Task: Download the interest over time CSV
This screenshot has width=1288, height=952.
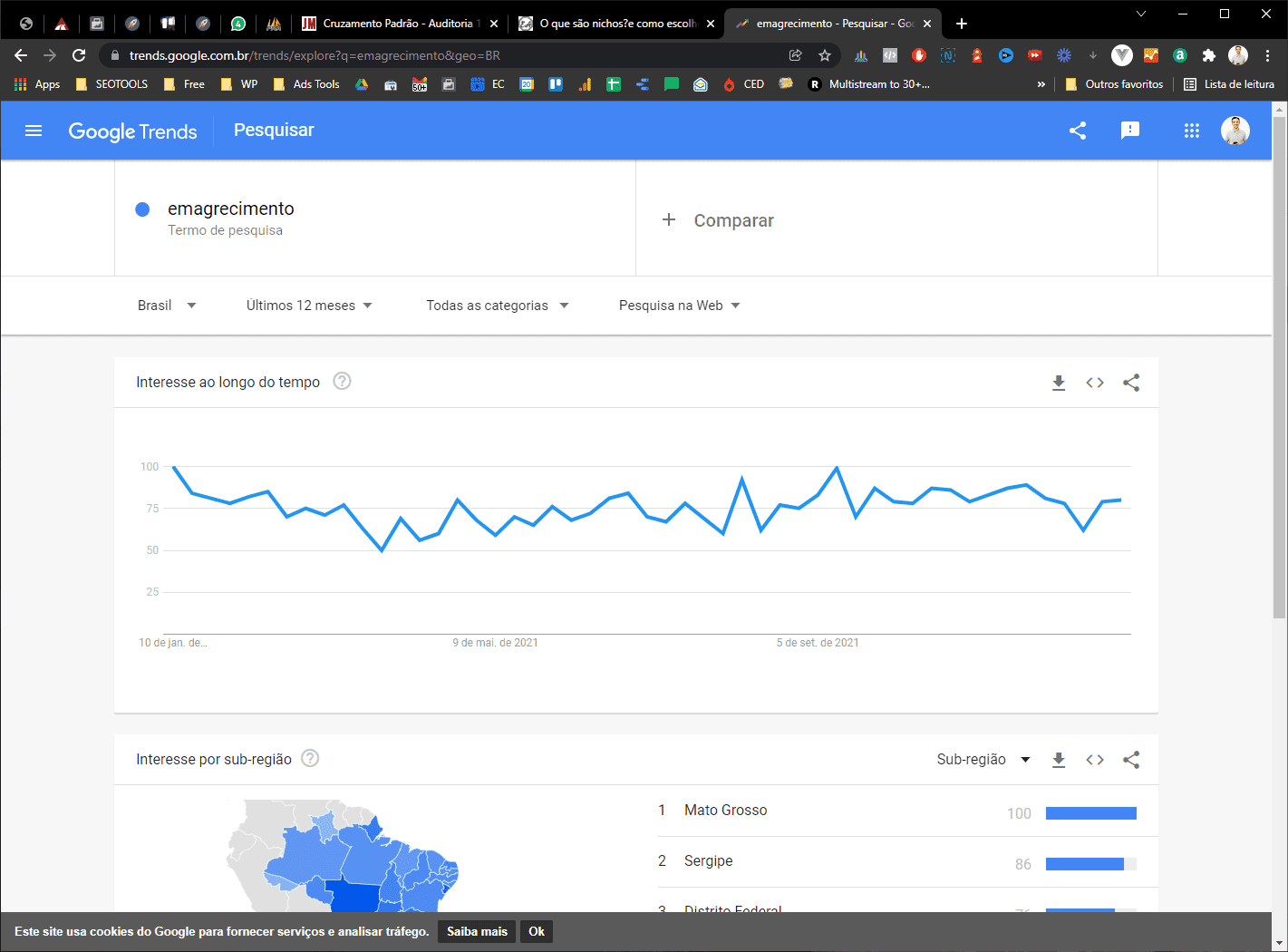Action: tap(1059, 383)
